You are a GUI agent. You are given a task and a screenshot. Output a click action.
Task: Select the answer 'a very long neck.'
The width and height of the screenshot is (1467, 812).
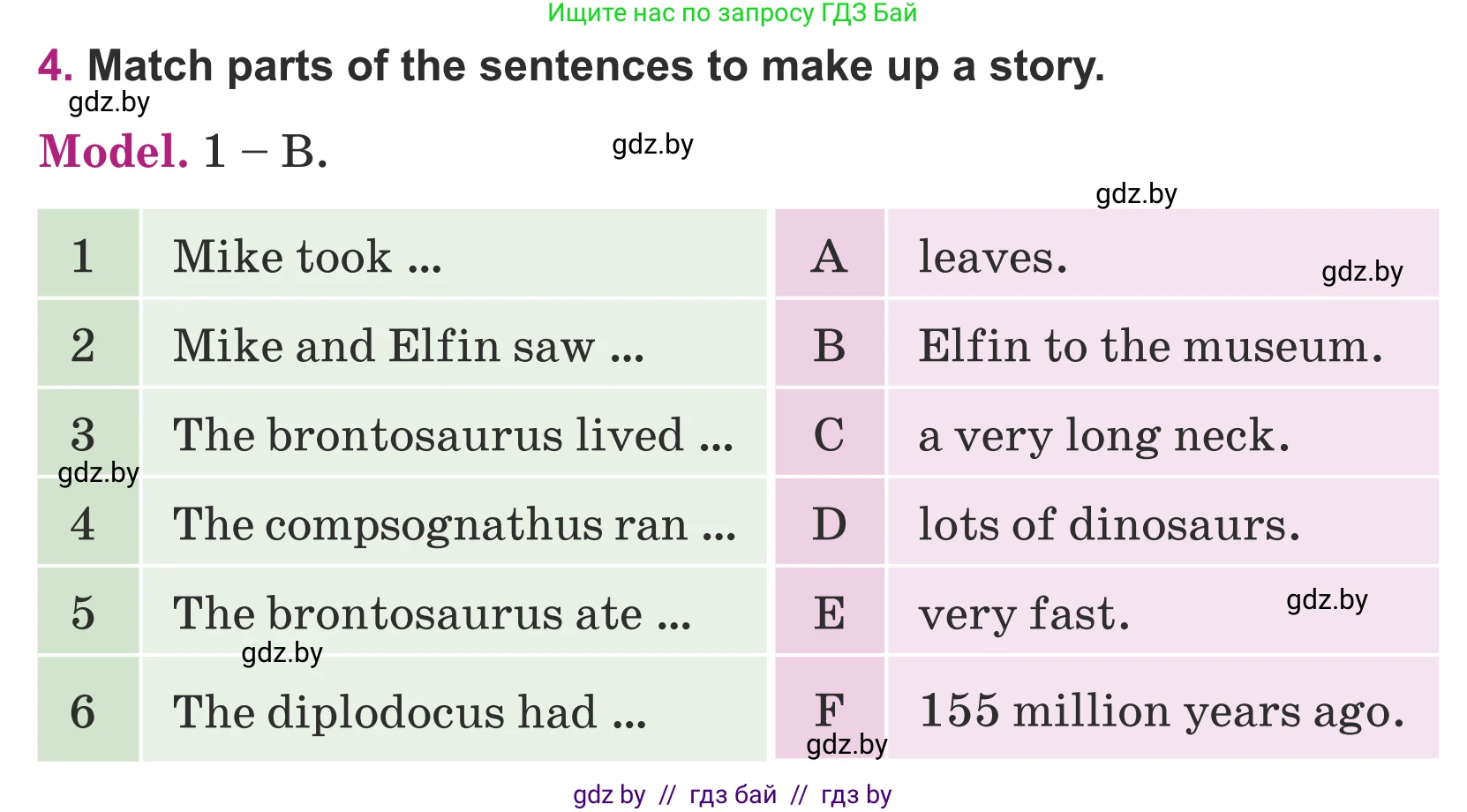click(1103, 435)
